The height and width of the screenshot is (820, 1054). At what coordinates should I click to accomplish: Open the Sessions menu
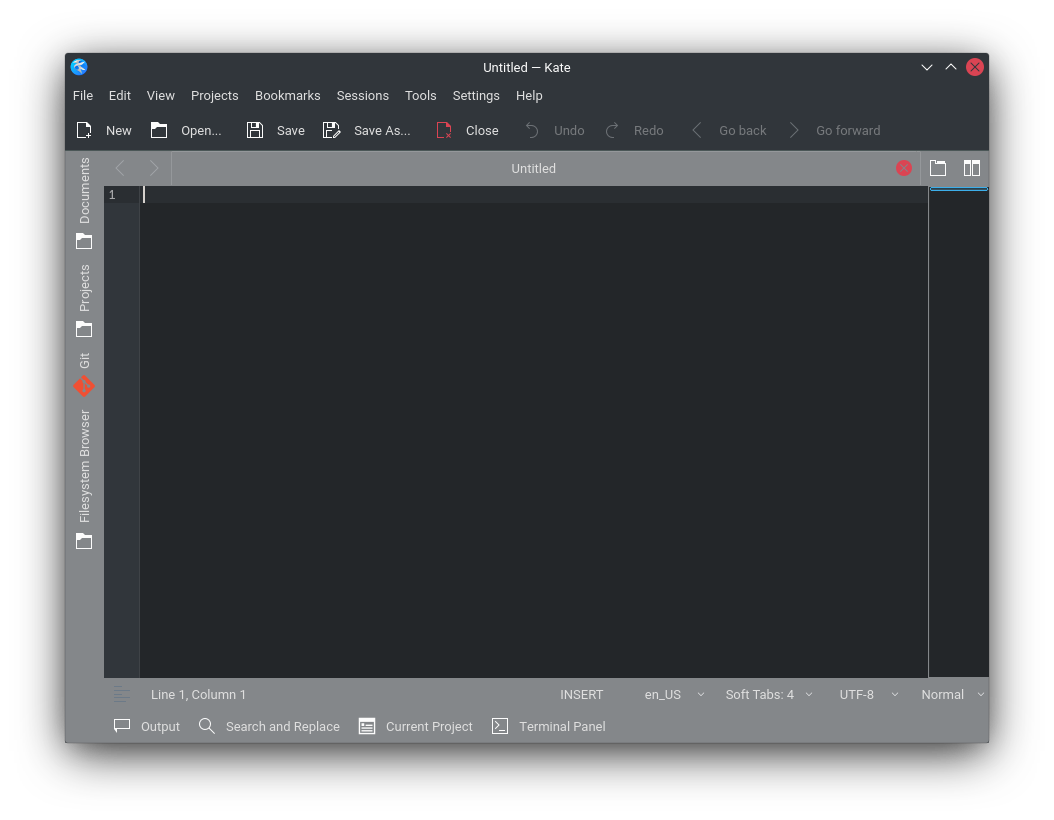click(362, 96)
